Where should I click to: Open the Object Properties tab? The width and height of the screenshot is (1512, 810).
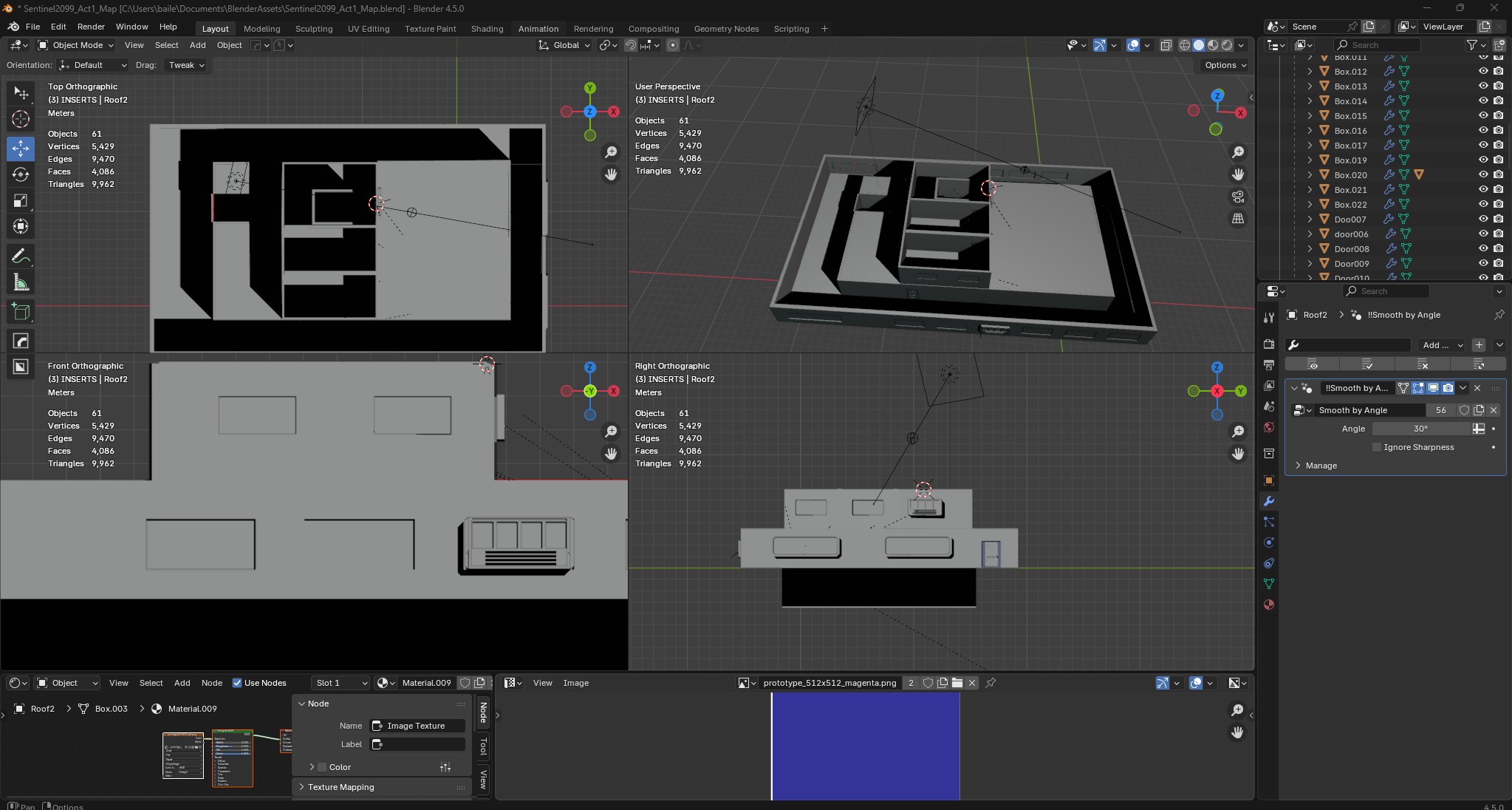tap(1269, 480)
